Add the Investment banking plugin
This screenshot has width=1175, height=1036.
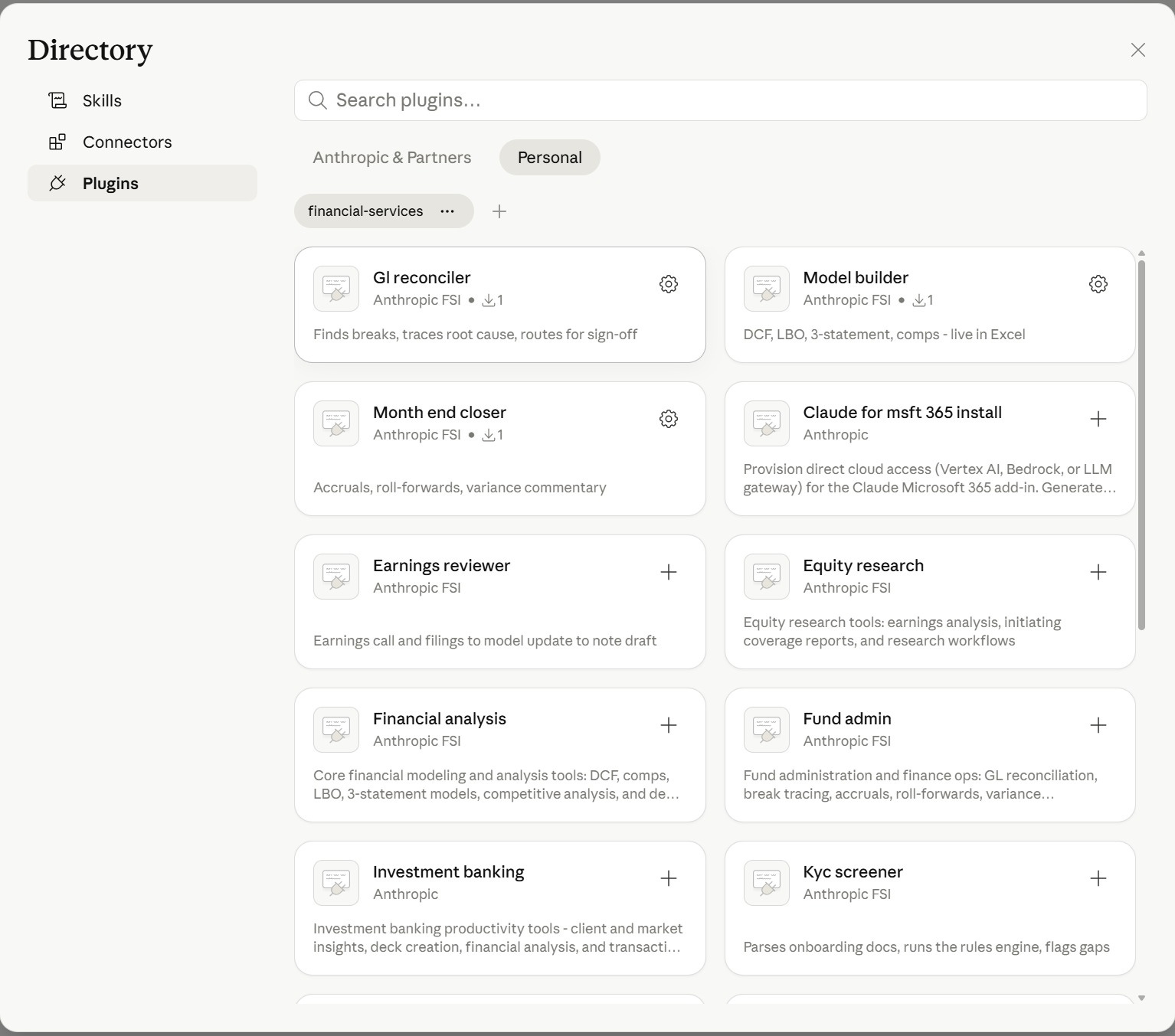(668, 878)
